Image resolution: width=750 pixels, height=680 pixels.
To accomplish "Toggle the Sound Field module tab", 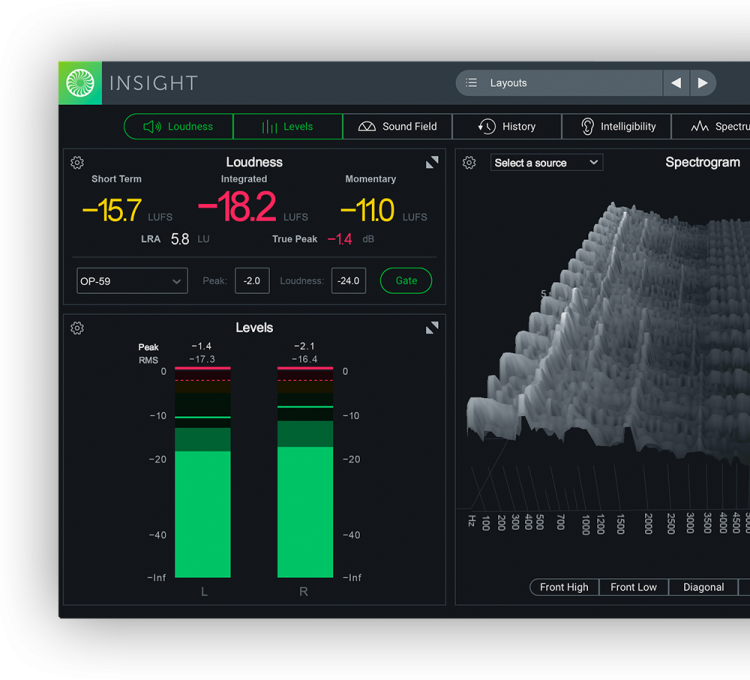I will click(397, 127).
